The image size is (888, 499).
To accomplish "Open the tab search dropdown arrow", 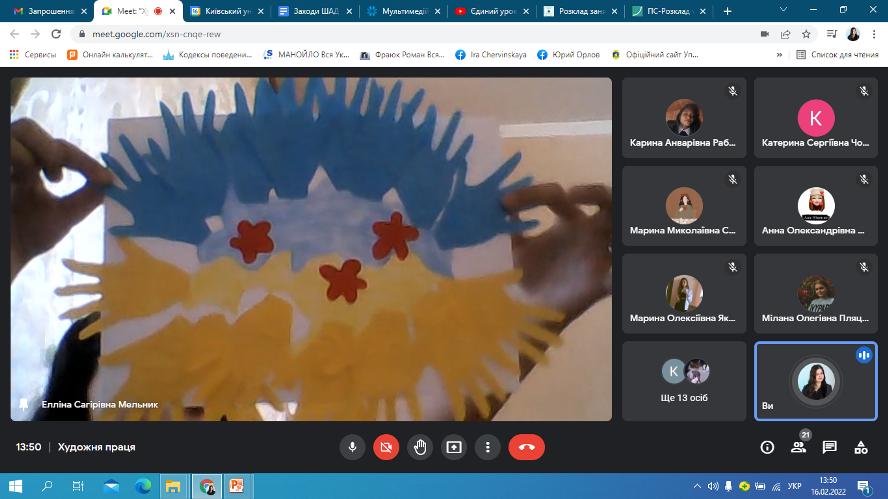I will (783, 10).
